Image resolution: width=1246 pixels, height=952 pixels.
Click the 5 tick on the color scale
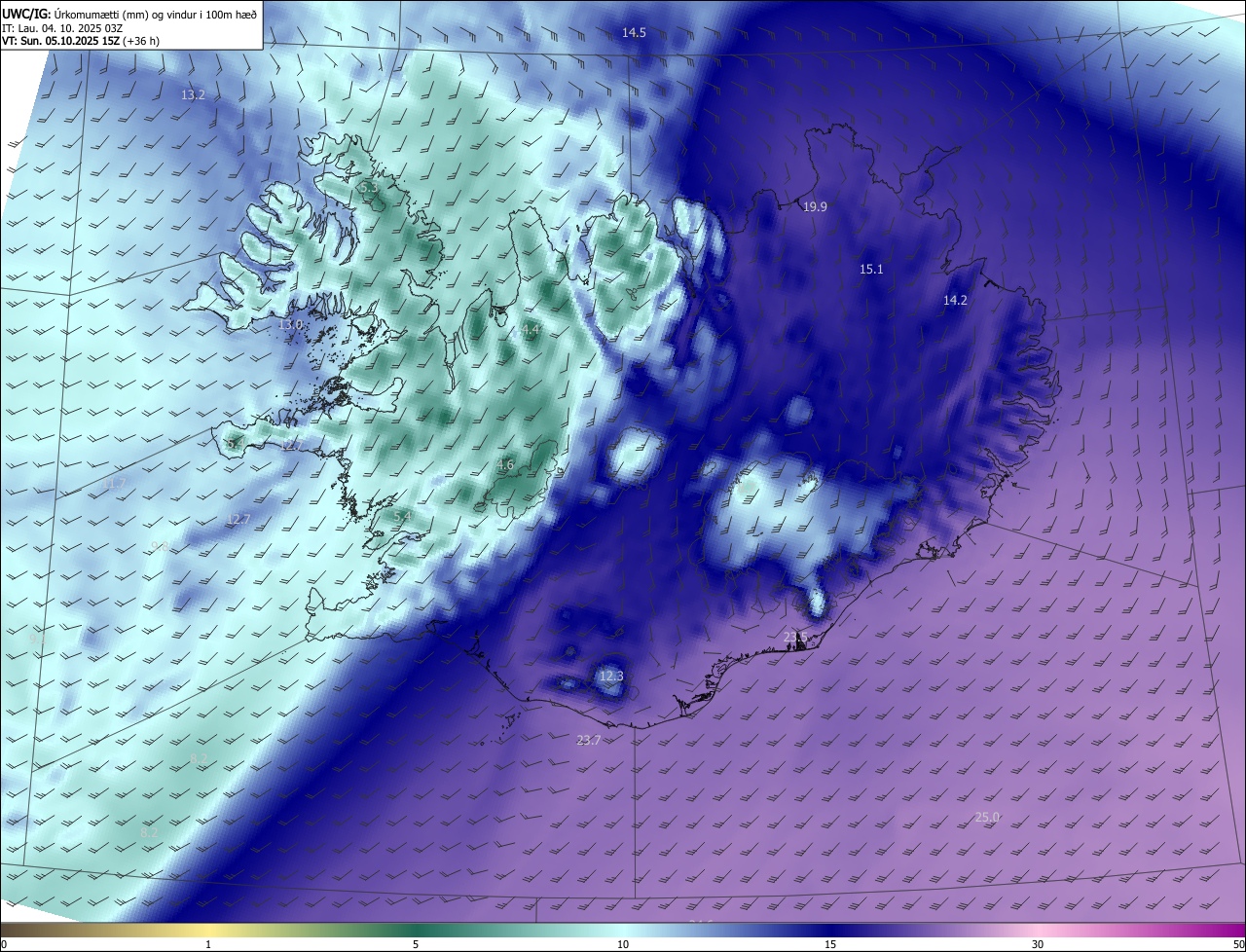tap(416, 944)
